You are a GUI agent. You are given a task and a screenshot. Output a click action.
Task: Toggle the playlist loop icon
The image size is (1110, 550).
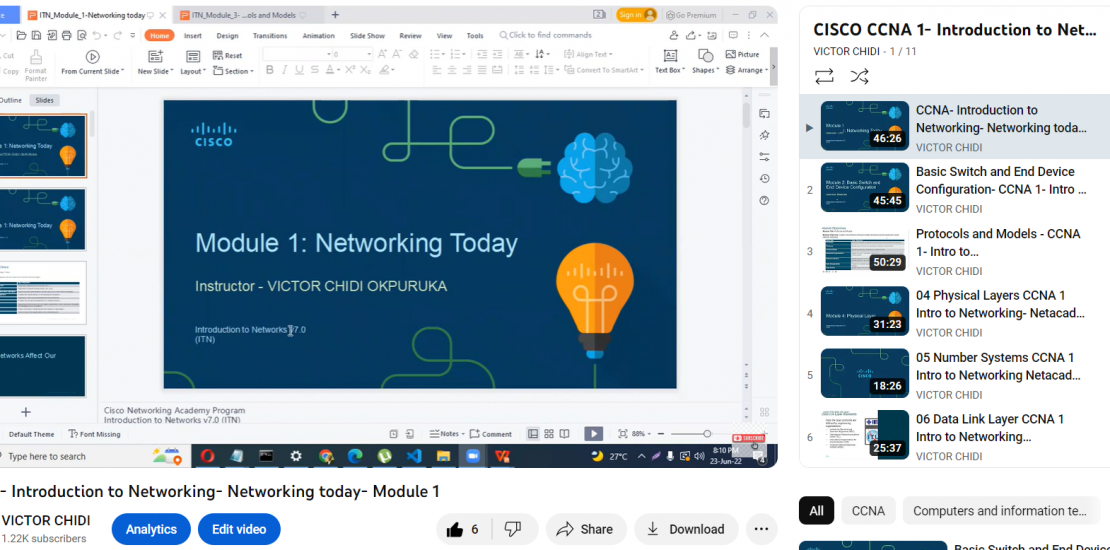click(x=824, y=76)
